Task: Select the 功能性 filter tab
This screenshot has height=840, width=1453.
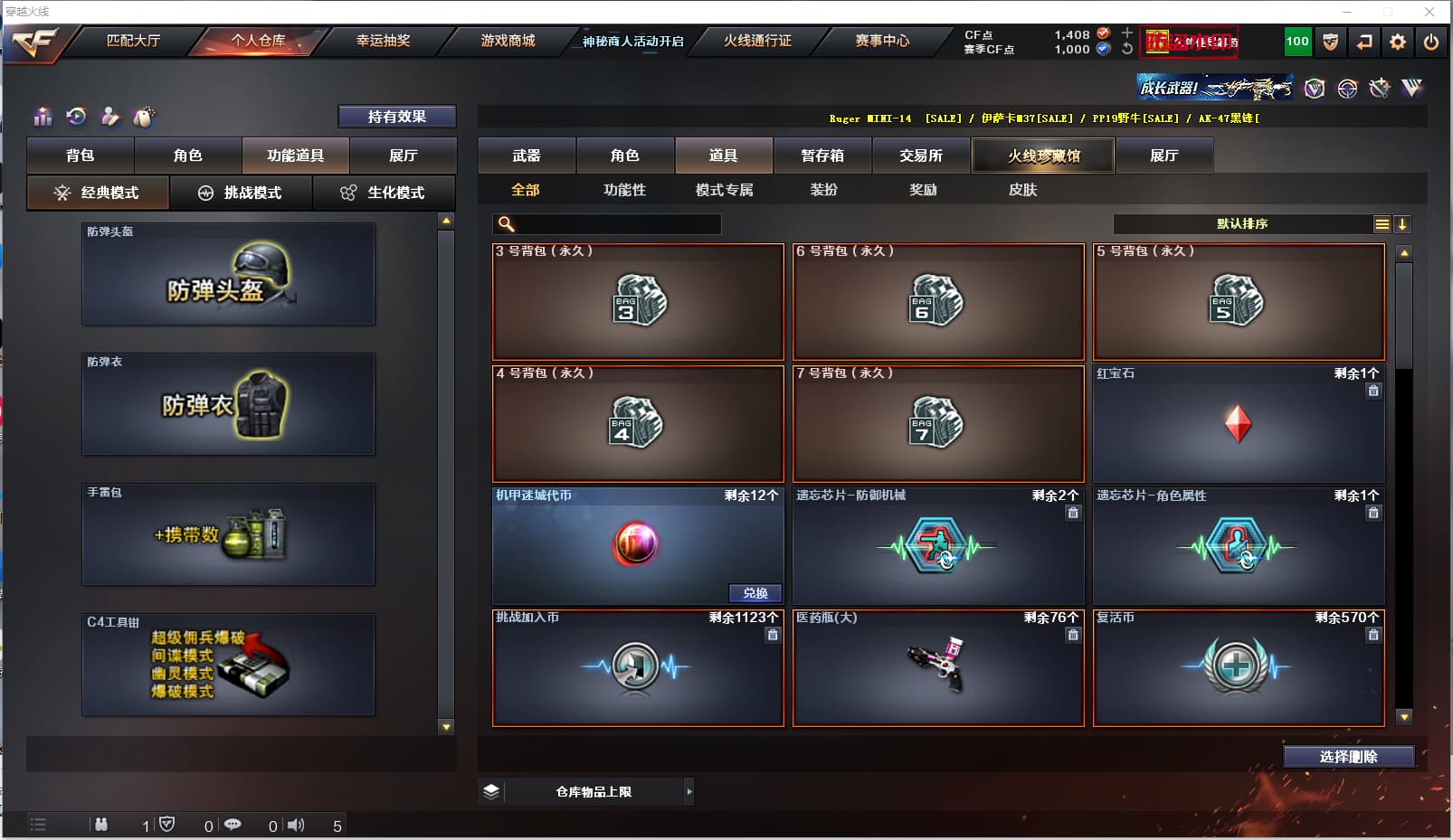Action: (x=625, y=190)
